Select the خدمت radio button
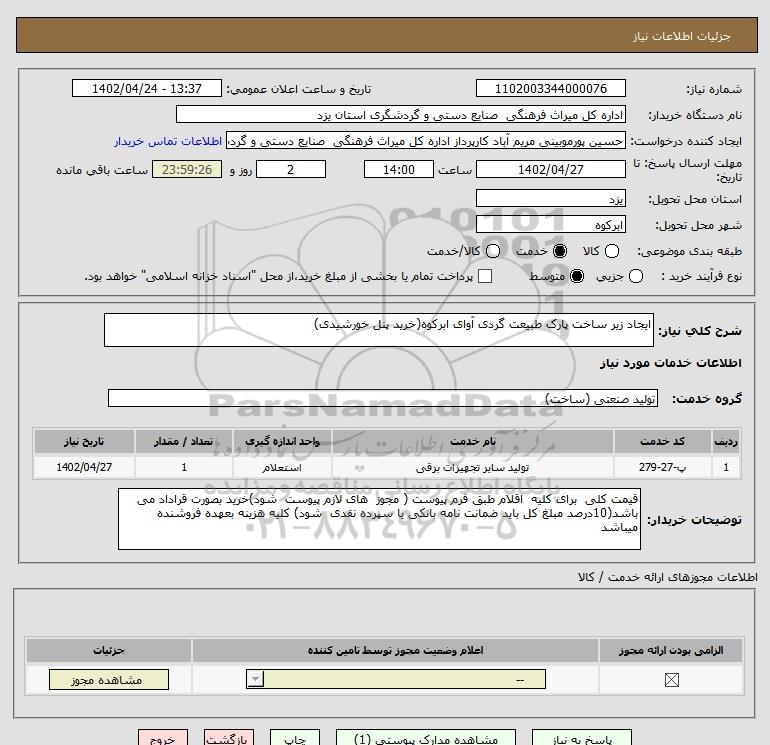 559,251
